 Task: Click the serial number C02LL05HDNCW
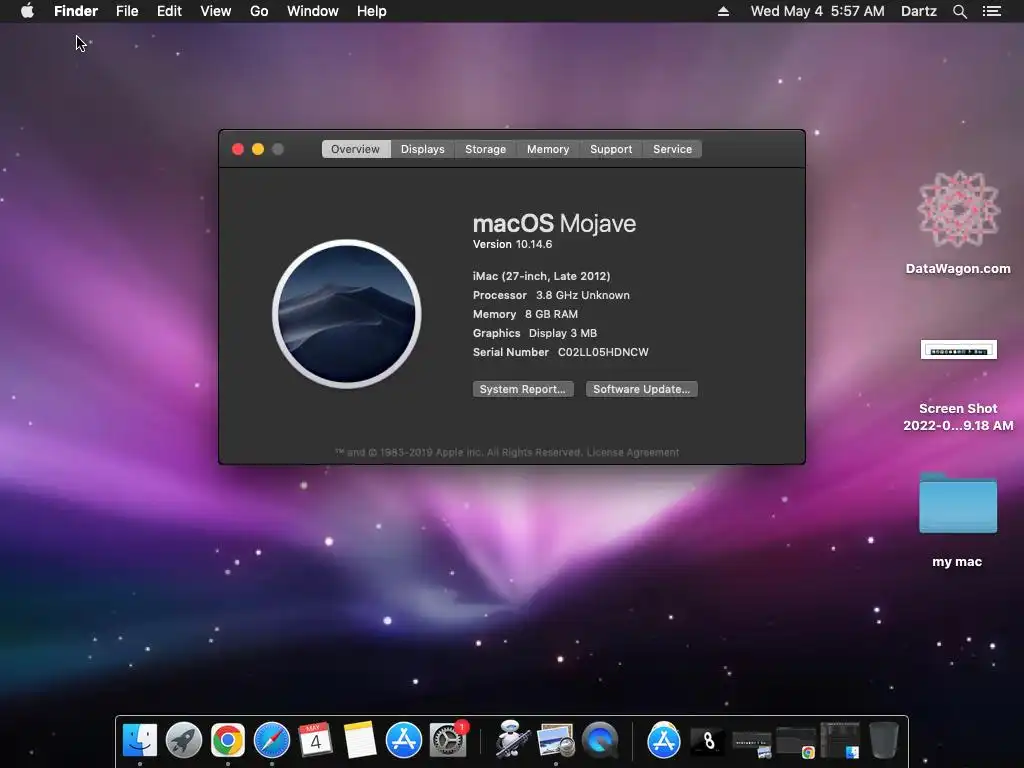coord(603,352)
